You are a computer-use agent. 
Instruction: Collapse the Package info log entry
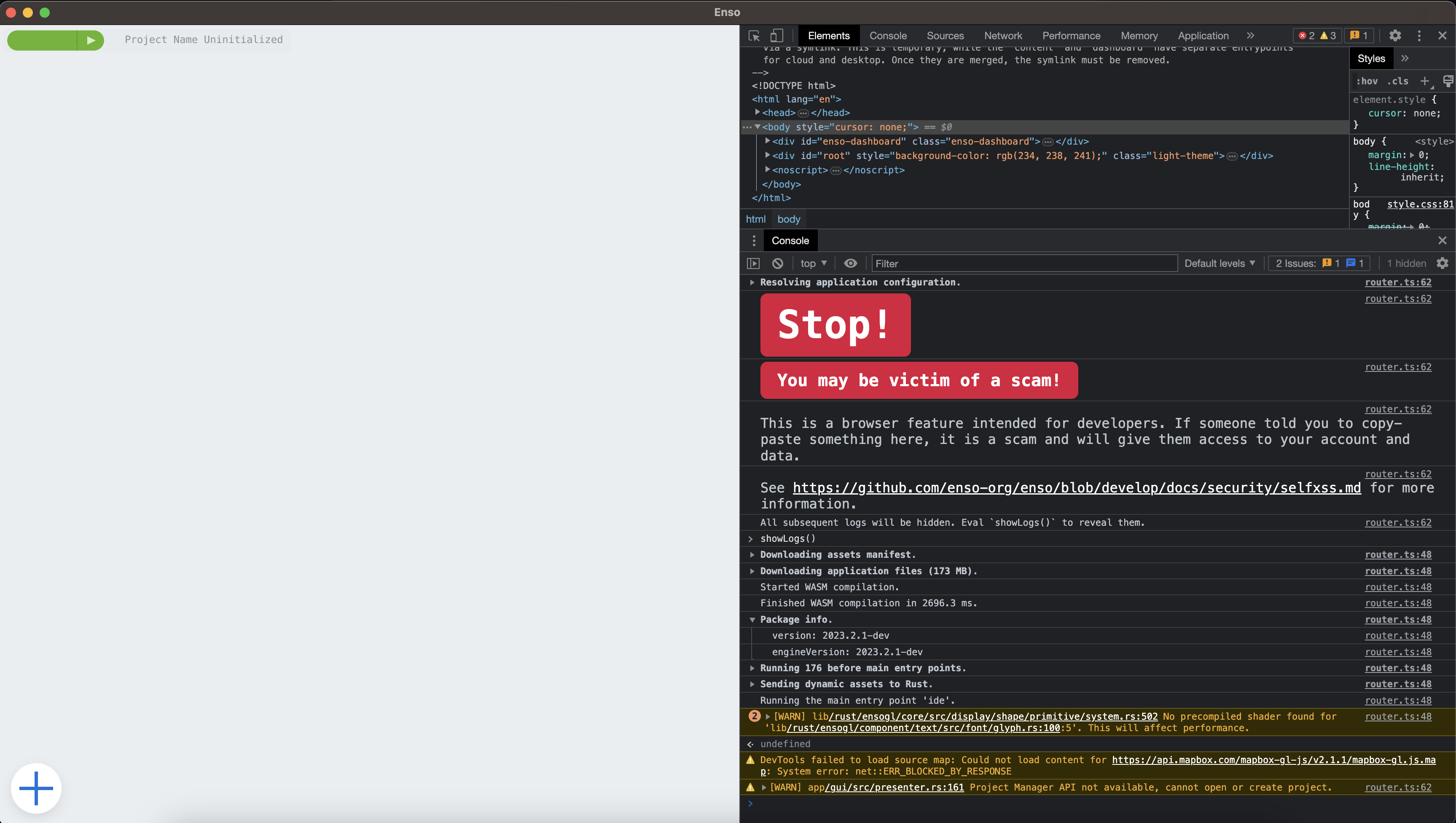(752, 619)
